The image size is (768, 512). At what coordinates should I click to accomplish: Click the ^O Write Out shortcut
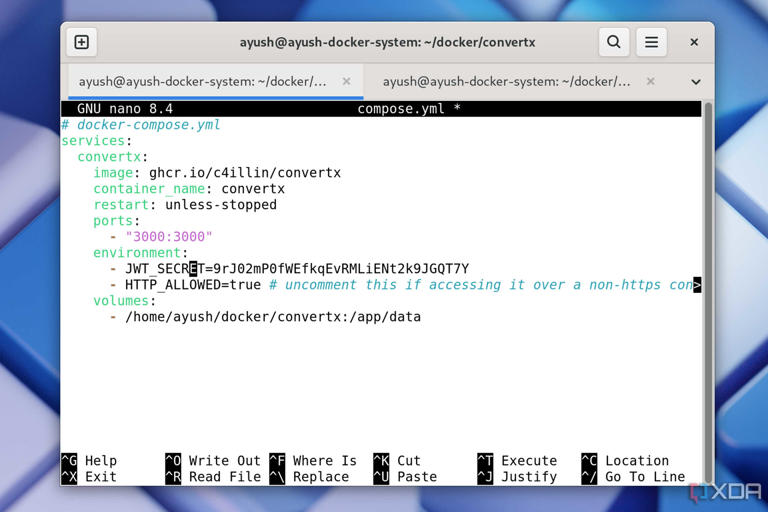tap(213, 461)
